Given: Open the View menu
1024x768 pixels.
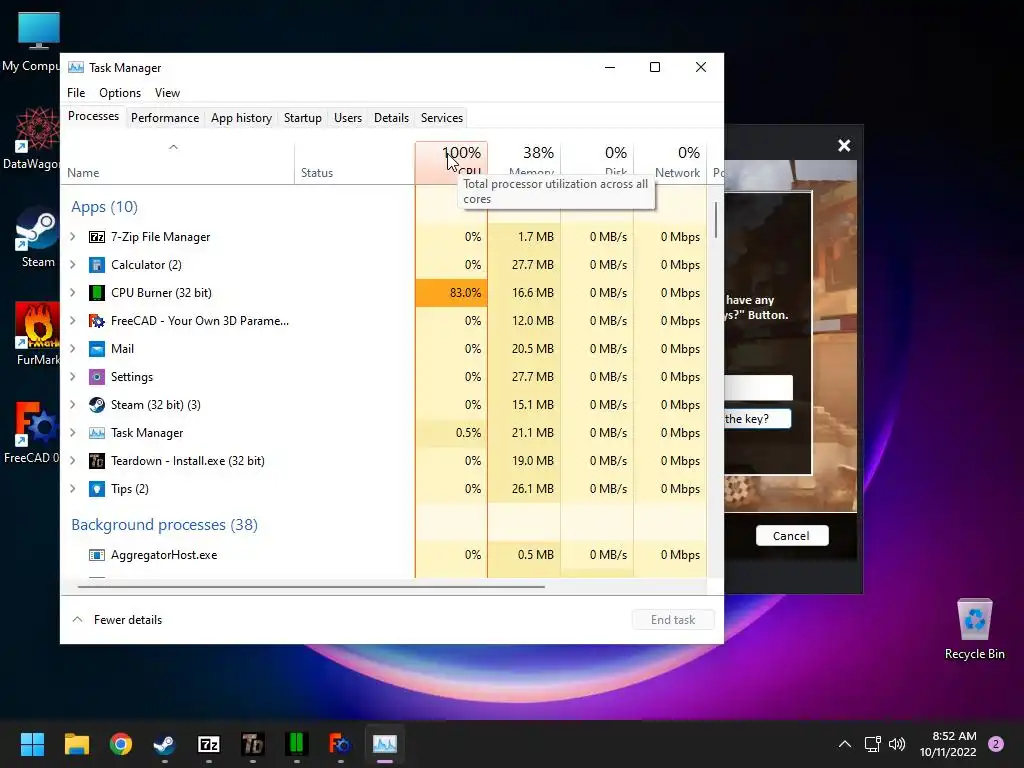Looking at the screenshot, I should point(167,93).
